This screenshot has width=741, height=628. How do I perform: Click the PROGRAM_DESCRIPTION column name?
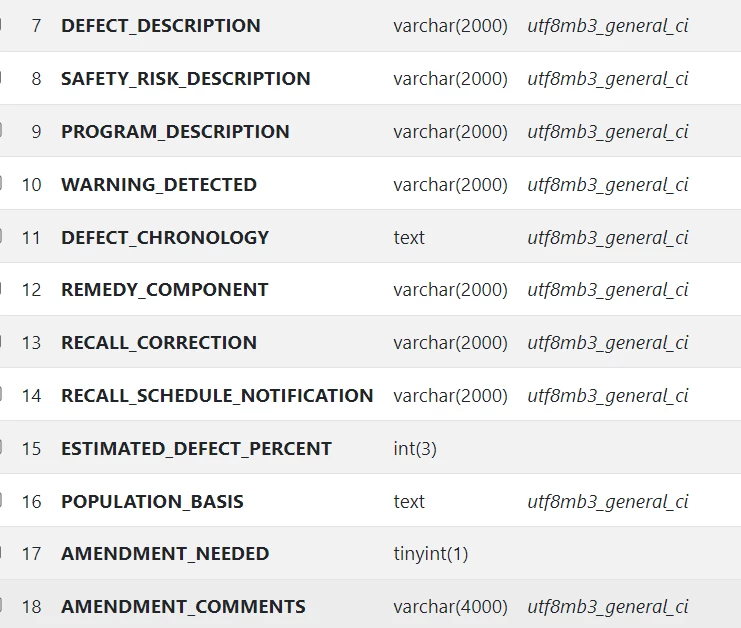(x=175, y=131)
